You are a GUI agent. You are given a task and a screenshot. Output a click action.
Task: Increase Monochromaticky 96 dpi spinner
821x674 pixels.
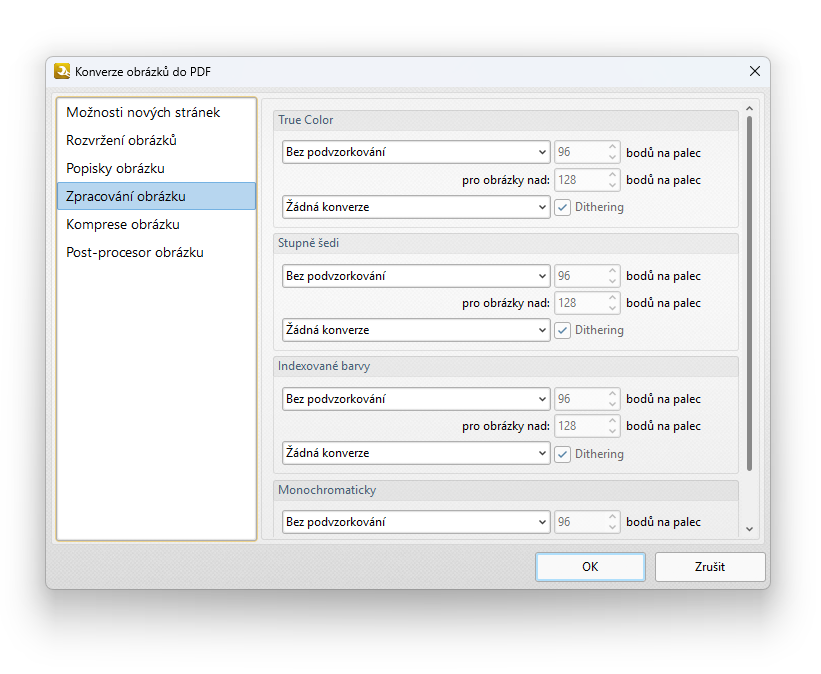pyautogui.click(x=613, y=517)
